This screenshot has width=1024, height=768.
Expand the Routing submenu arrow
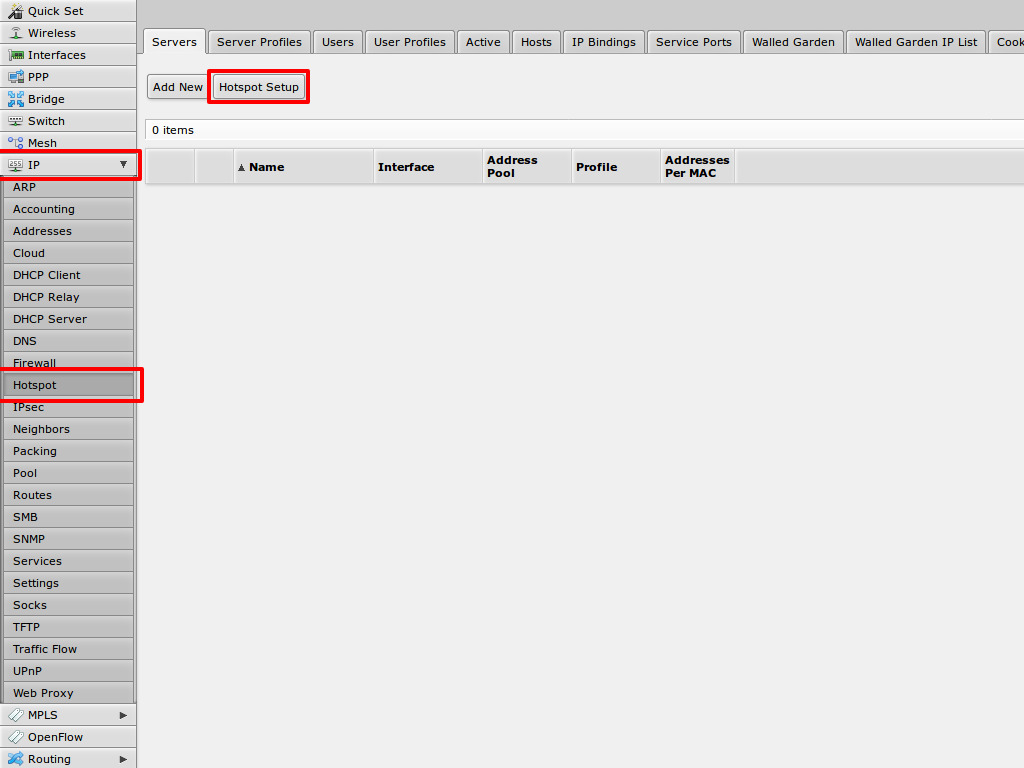tap(123, 759)
